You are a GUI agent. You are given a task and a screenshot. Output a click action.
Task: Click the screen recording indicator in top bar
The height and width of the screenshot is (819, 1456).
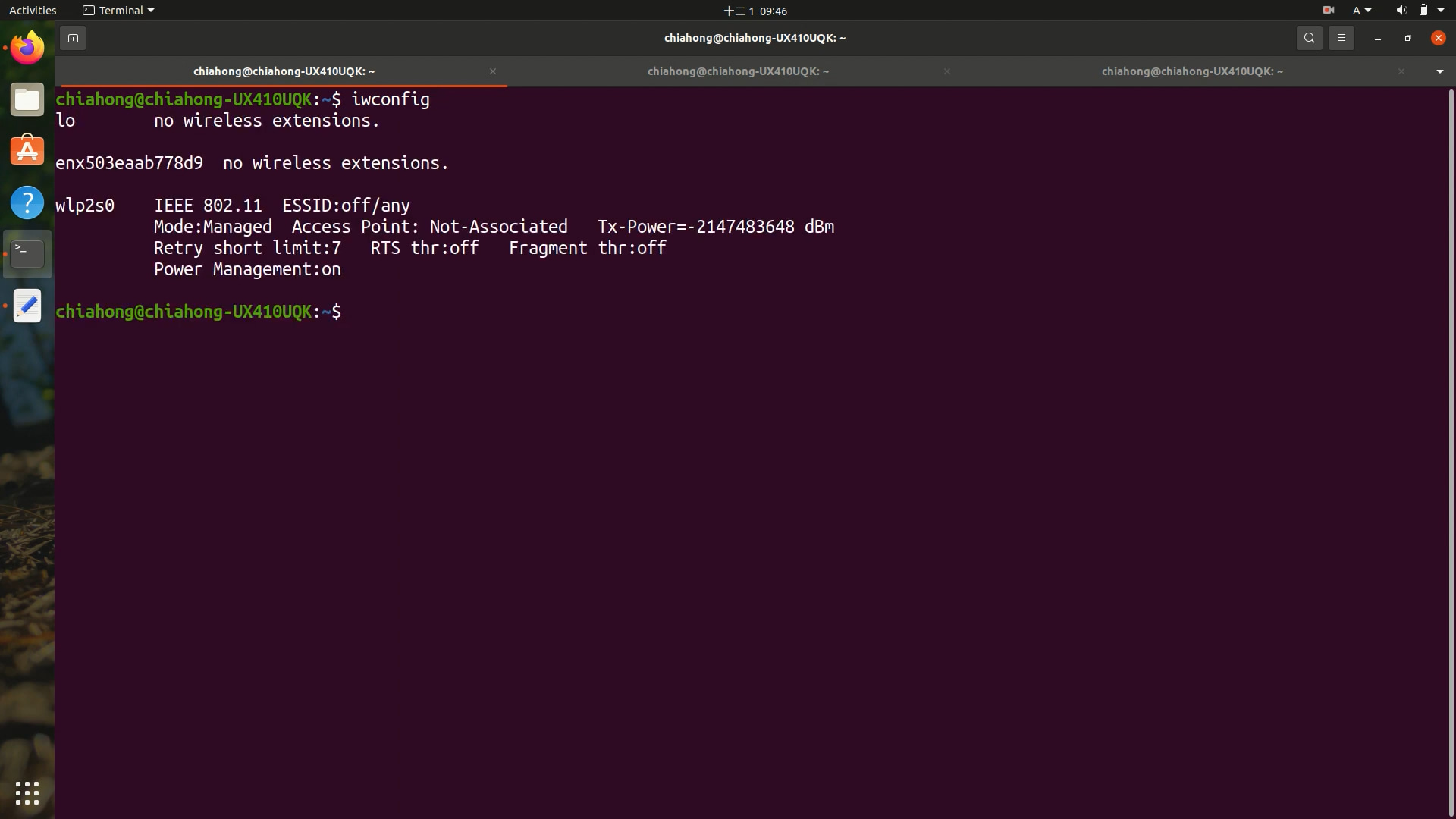tap(1328, 11)
